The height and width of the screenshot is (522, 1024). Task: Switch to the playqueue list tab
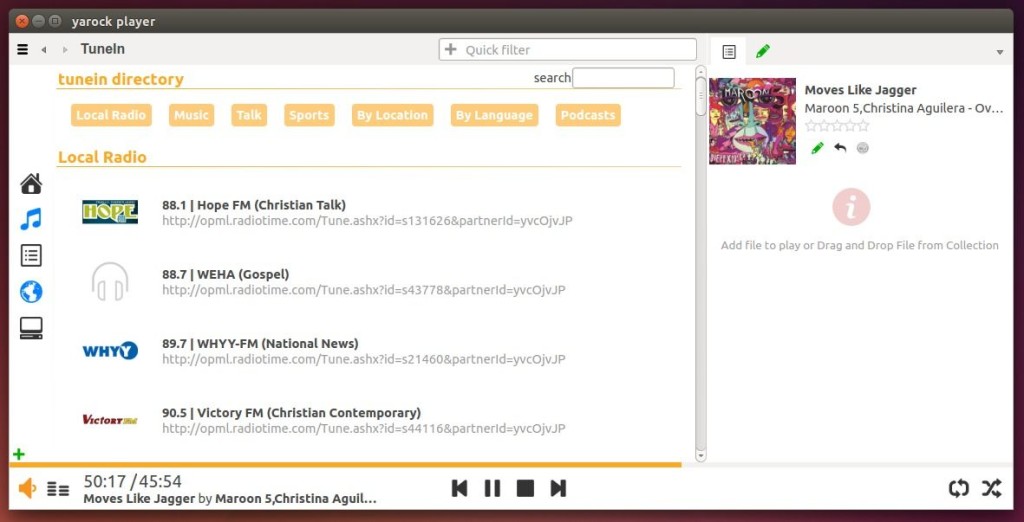pos(729,51)
